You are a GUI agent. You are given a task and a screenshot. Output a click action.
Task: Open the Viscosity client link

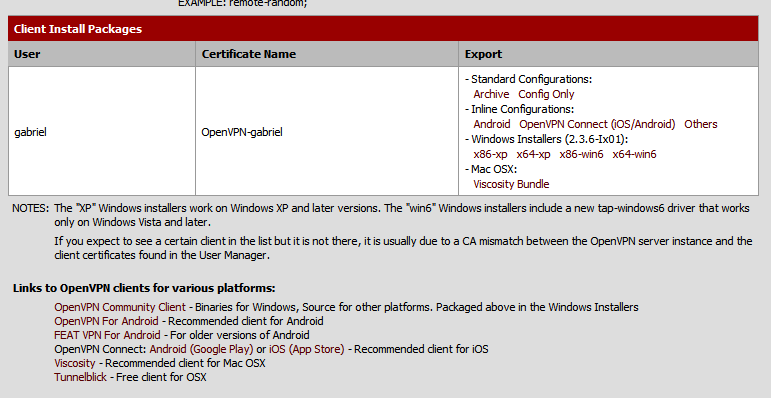pyautogui.click(x=74, y=363)
